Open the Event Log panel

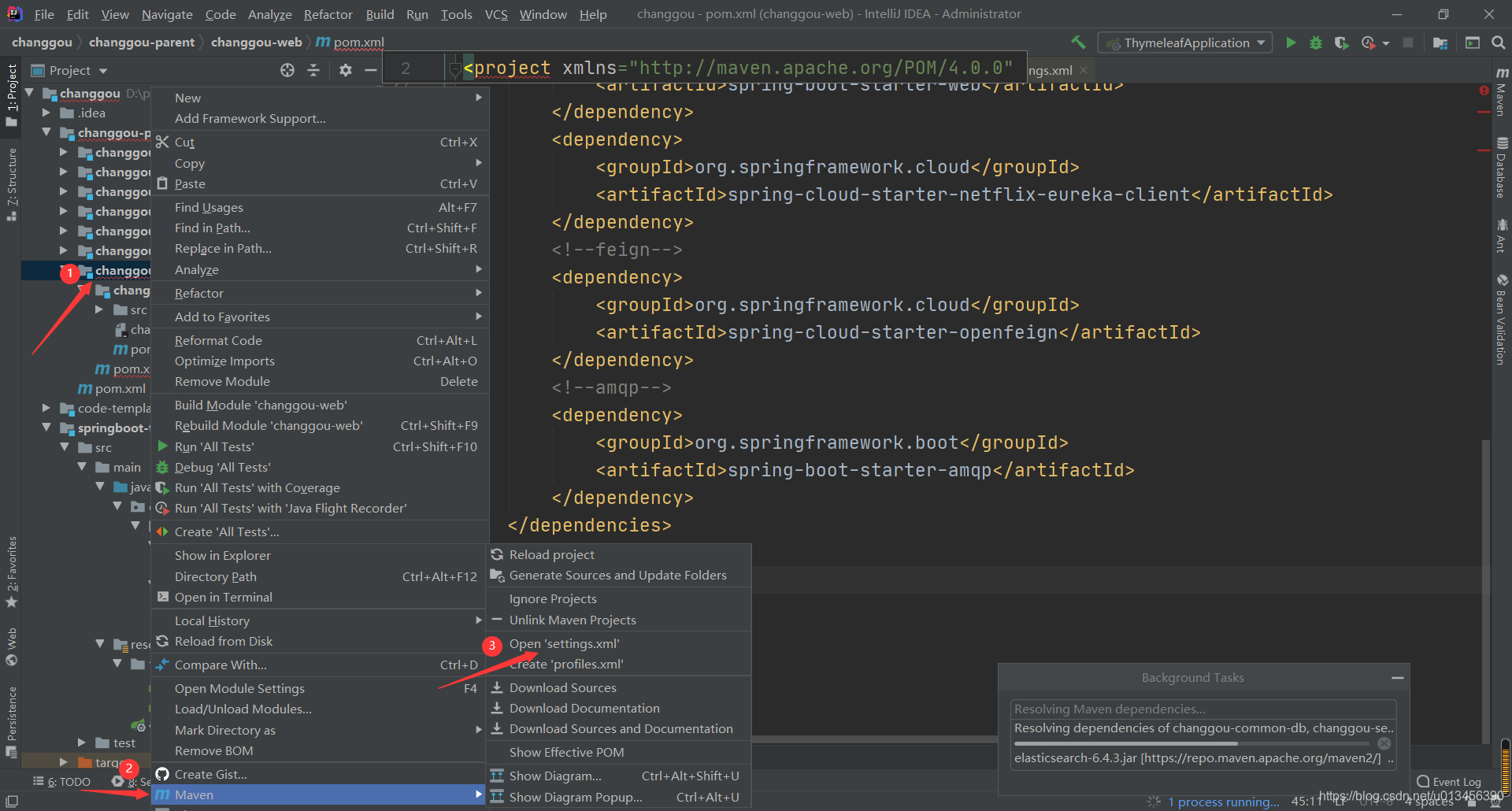click(x=1453, y=781)
